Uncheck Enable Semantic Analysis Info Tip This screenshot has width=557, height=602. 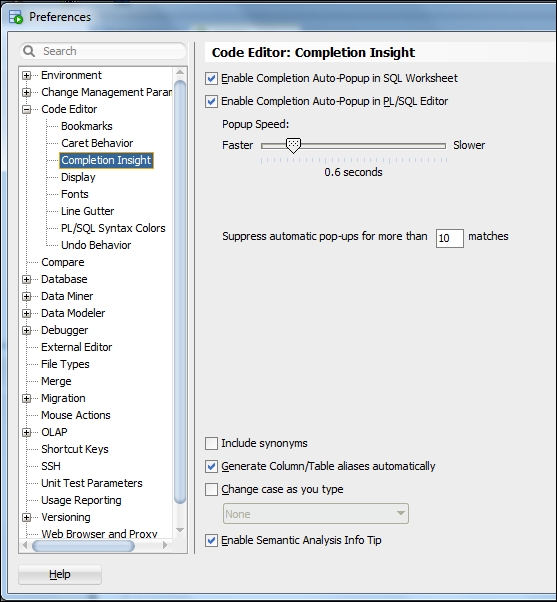[x=211, y=540]
